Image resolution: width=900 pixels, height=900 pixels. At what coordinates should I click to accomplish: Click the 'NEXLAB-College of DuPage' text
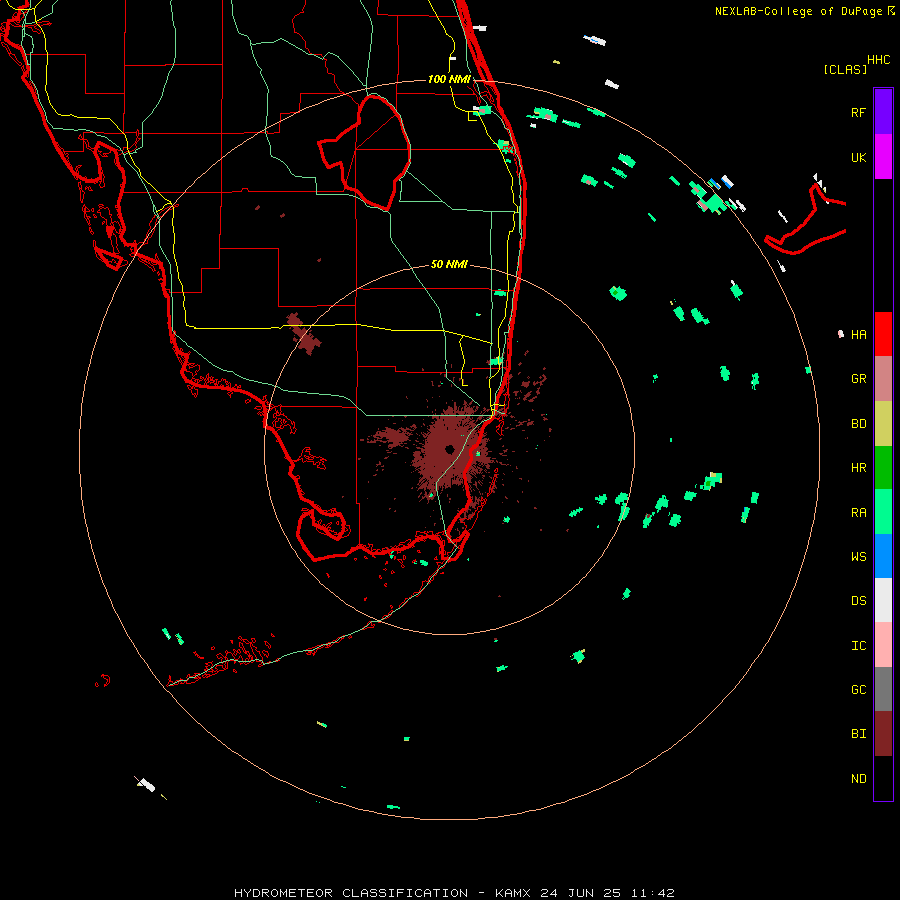tap(800, 11)
